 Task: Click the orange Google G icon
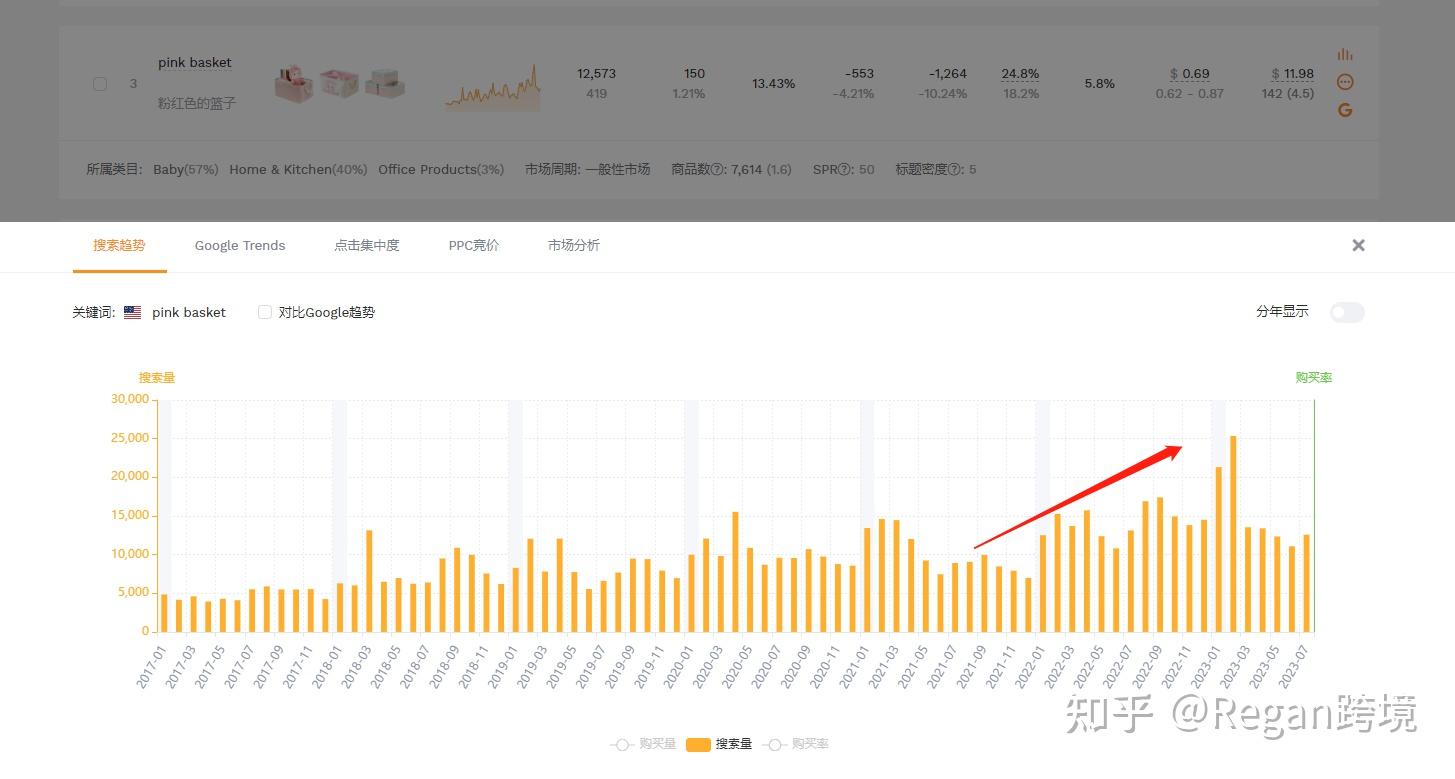point(1345,110)
